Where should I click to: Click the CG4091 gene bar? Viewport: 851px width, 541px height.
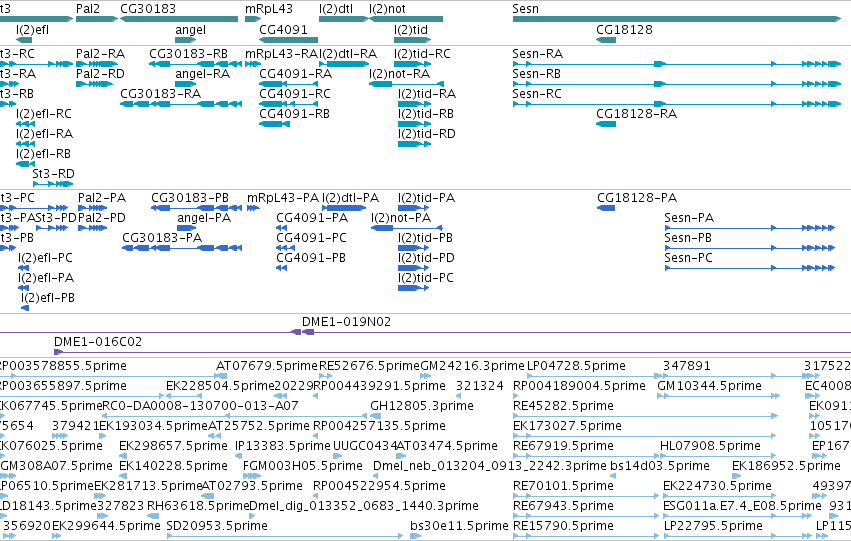coord(288,40)
